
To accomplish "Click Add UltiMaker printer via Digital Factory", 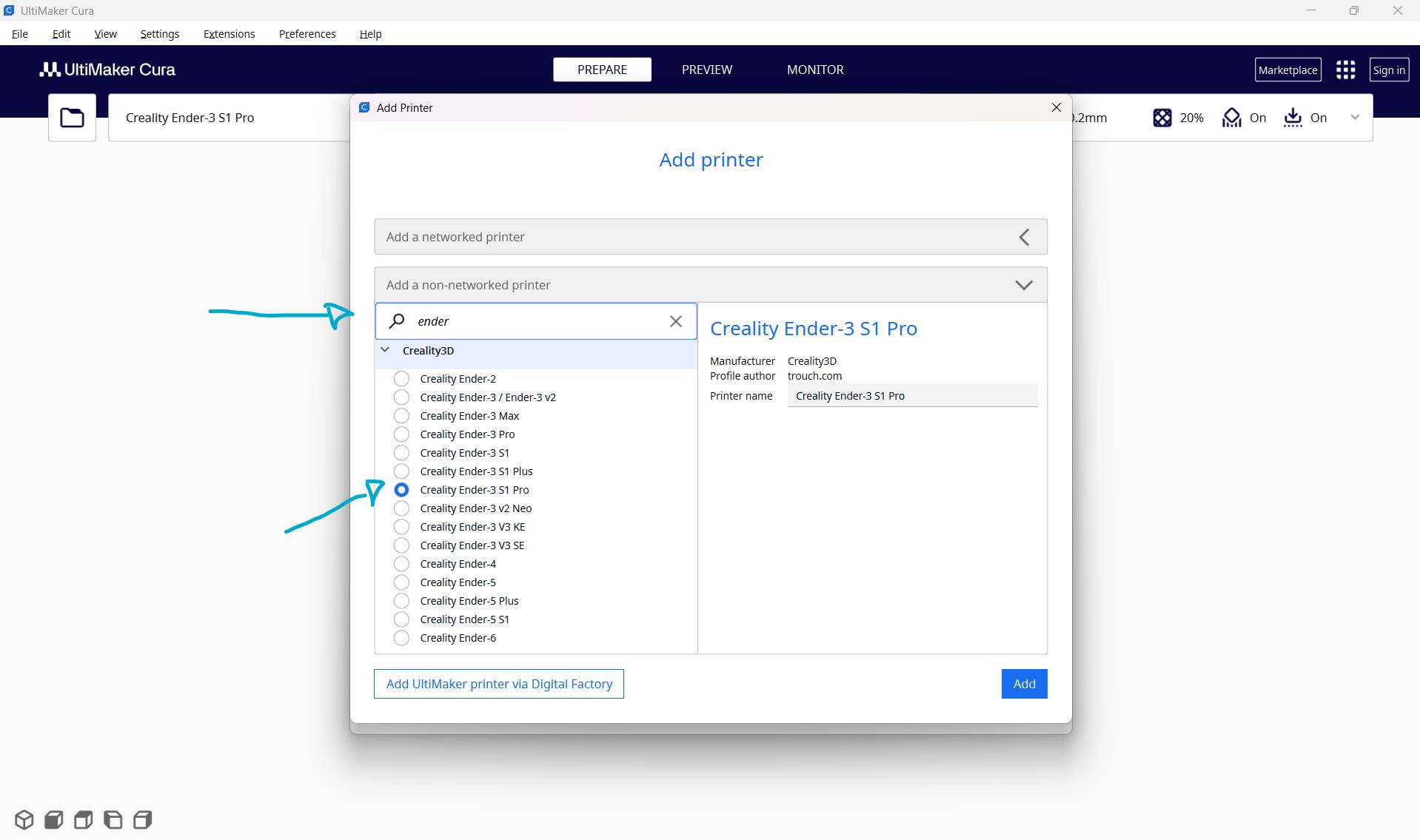I will point(499,684).
